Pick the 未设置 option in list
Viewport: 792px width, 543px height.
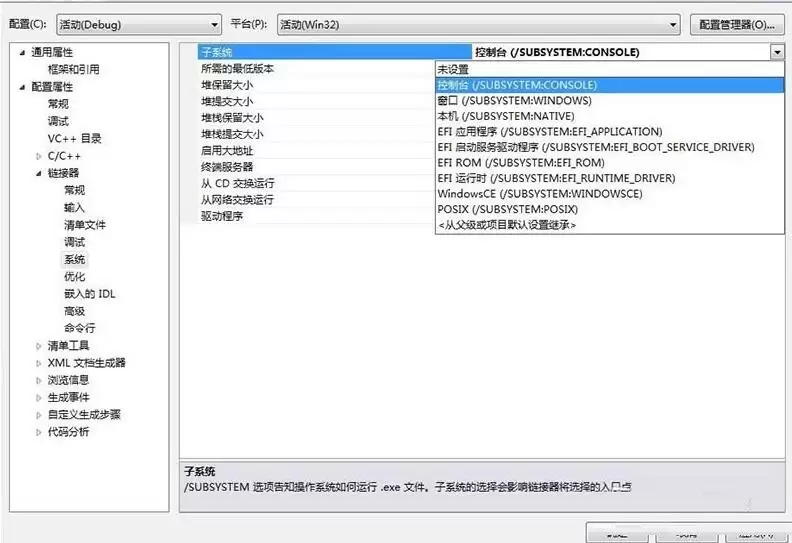(x=453, y=69)
